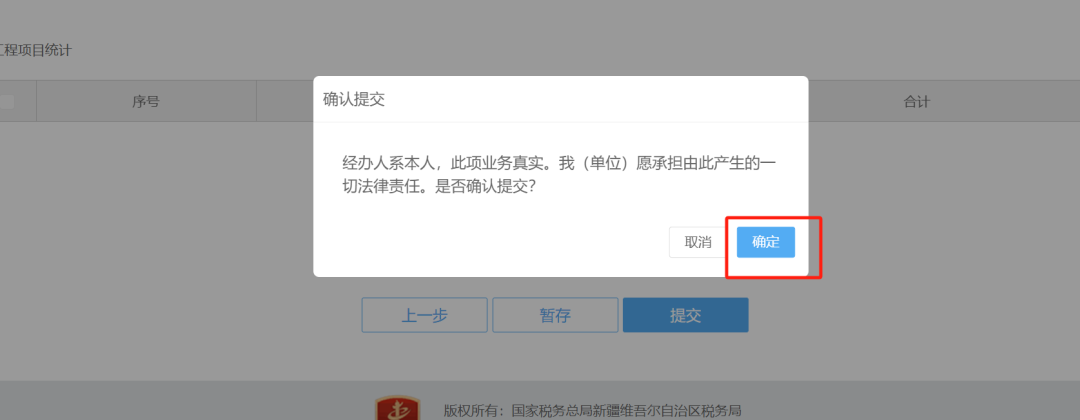Toggle the select-all checkbox in table header
Screen dimensions: 1080x420
[x=6, y=101]
